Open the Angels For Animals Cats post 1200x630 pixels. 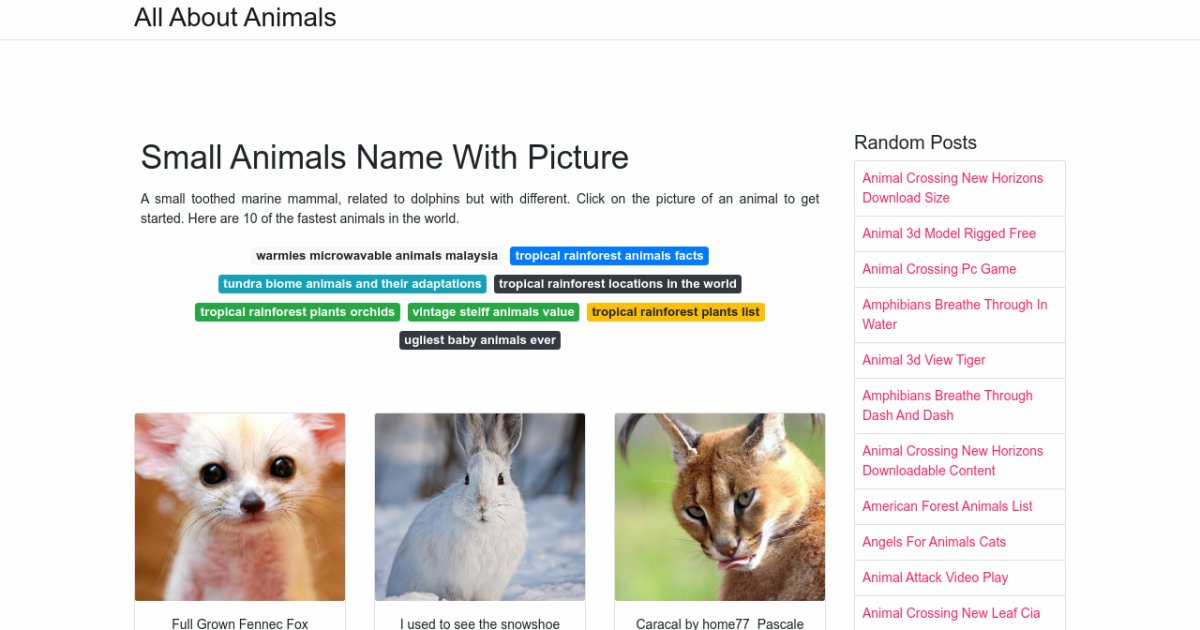click(x=934, y=542)
